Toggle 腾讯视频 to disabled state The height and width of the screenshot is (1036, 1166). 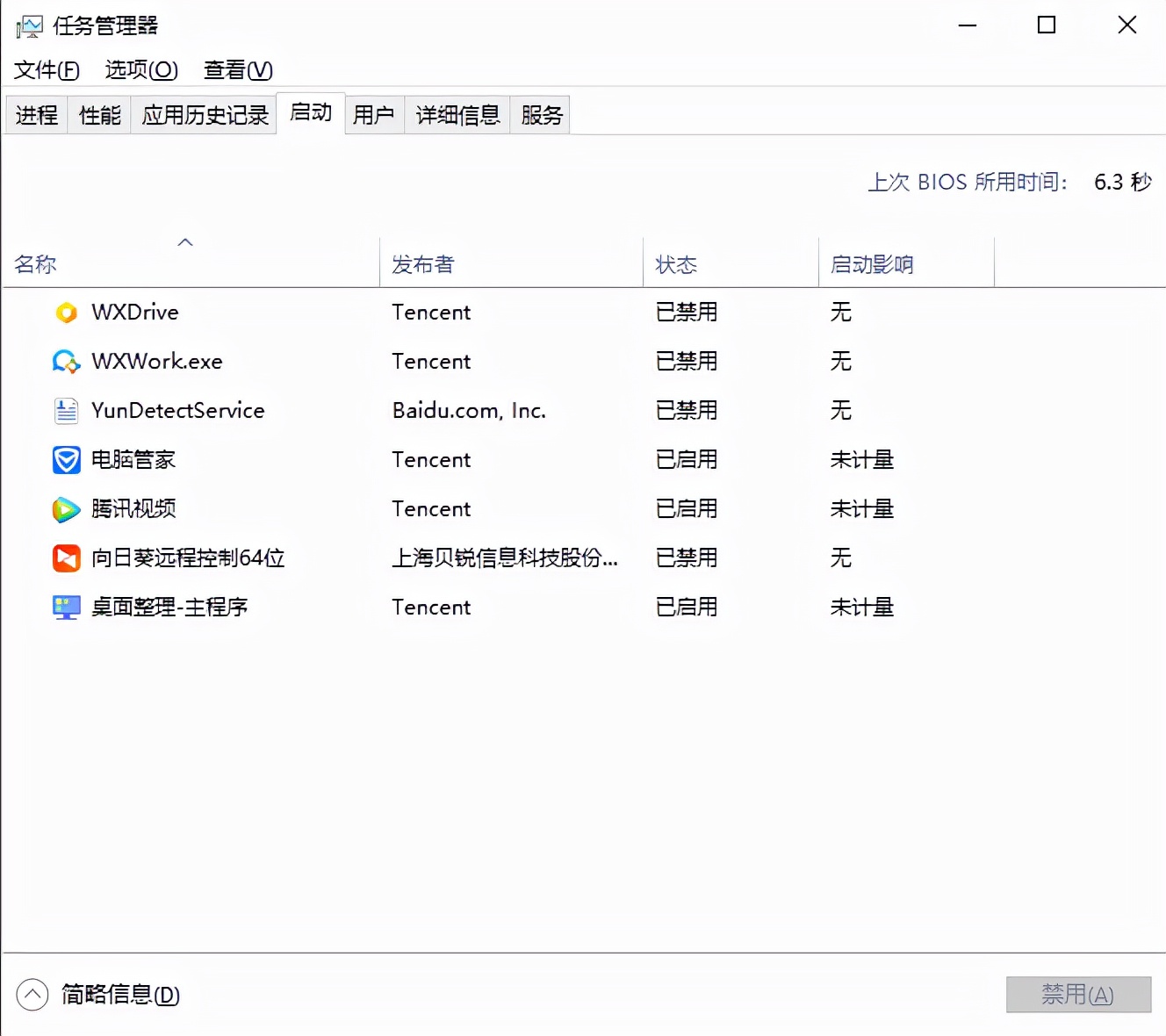click(687, 508)
